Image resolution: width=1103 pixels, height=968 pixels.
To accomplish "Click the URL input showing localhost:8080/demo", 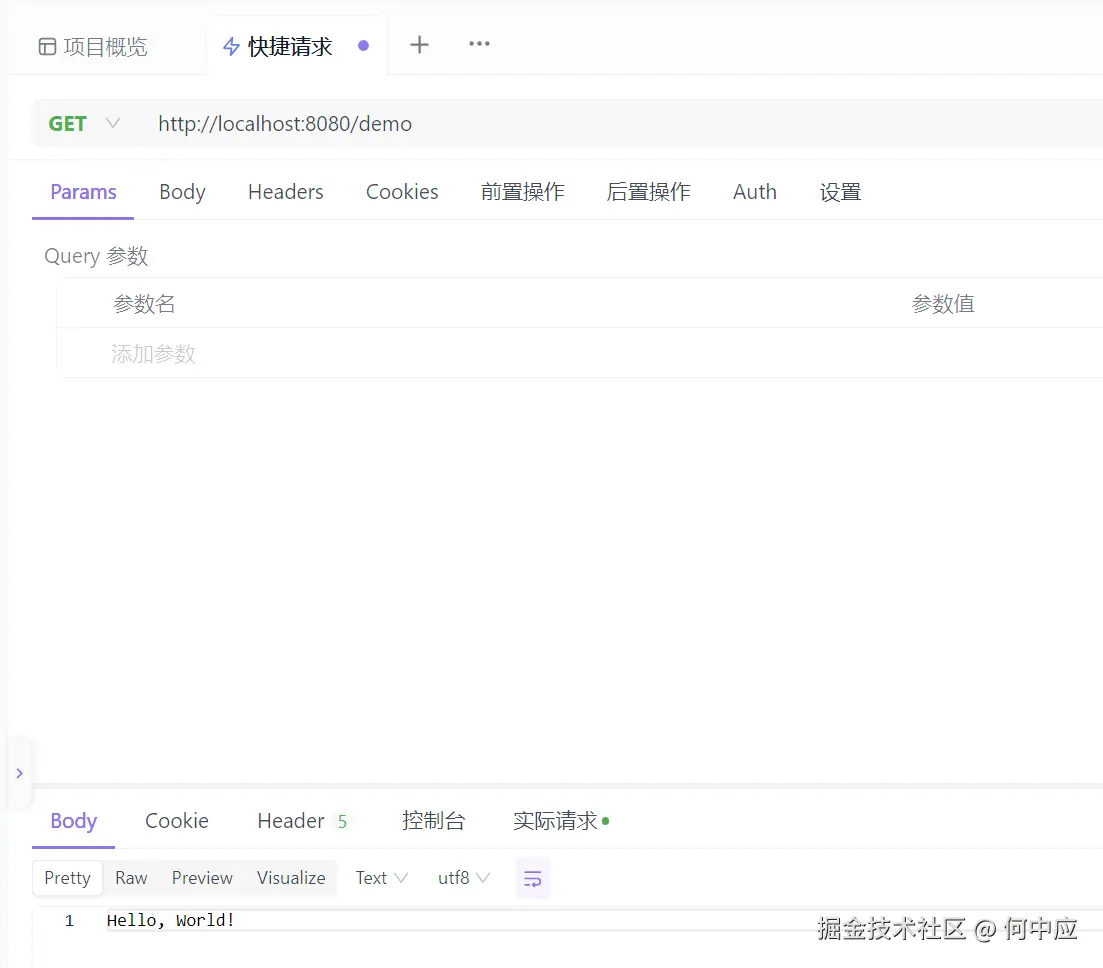I will pyautogui.click(x=285, y=123).
